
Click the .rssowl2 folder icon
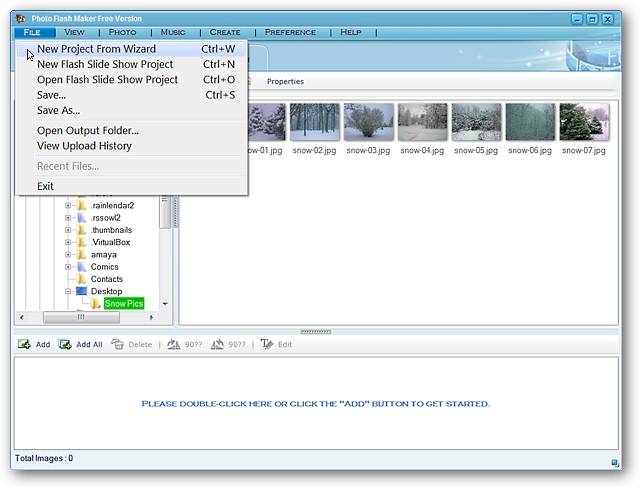82,217
